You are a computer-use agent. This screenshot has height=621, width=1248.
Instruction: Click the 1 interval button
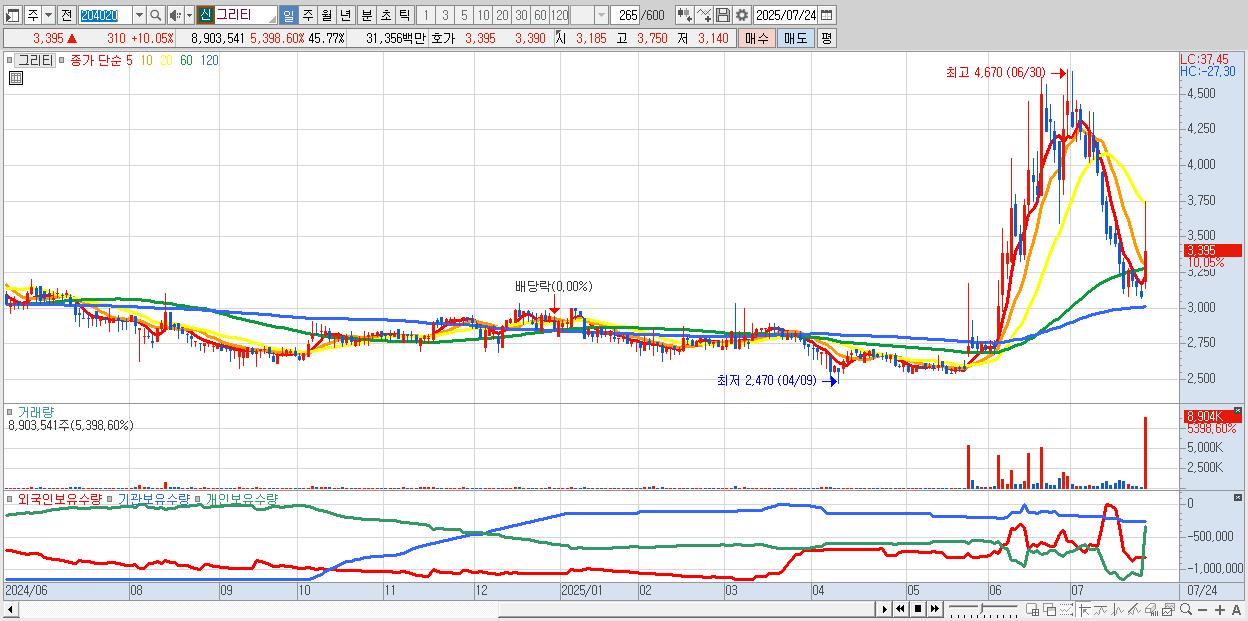[x=427, y=15]
